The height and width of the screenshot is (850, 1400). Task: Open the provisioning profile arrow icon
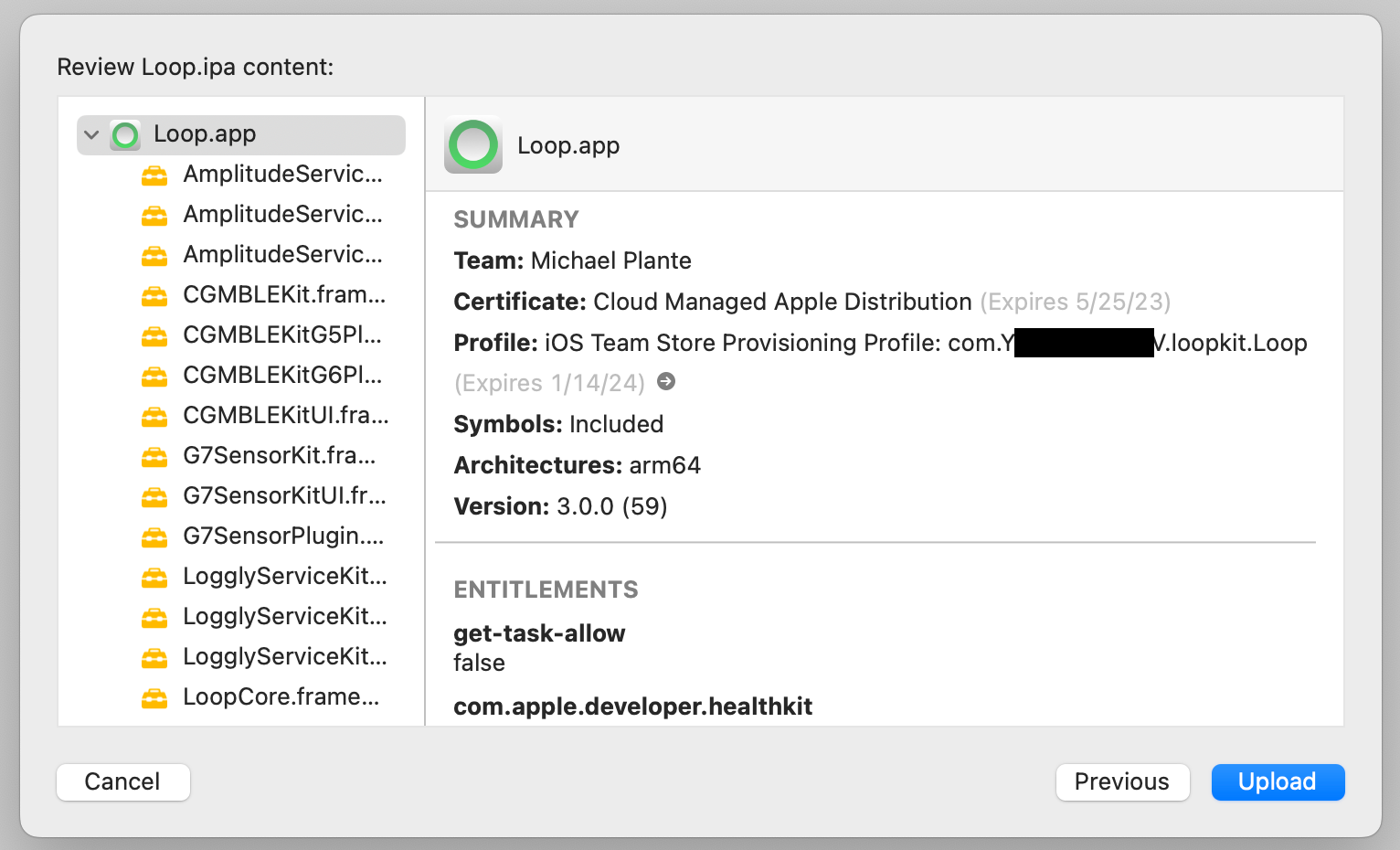click(666, 381)
